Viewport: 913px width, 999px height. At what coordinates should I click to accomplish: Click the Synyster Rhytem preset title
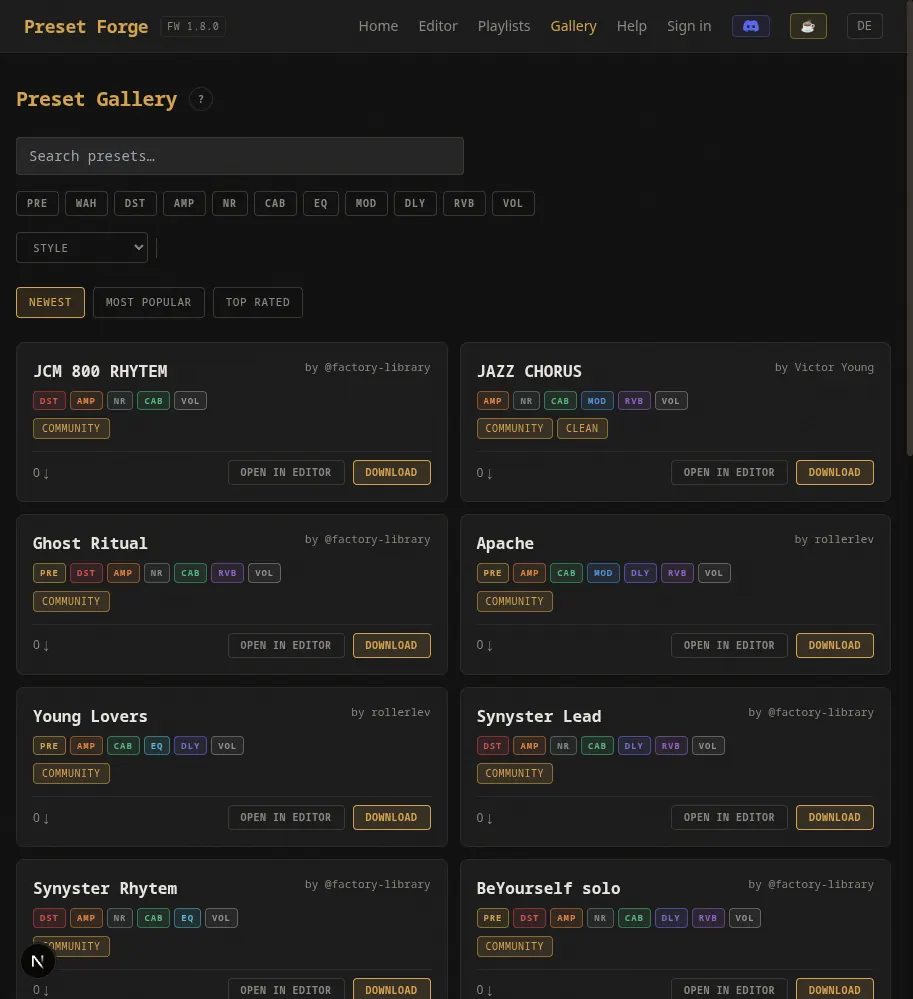point(105,888)
